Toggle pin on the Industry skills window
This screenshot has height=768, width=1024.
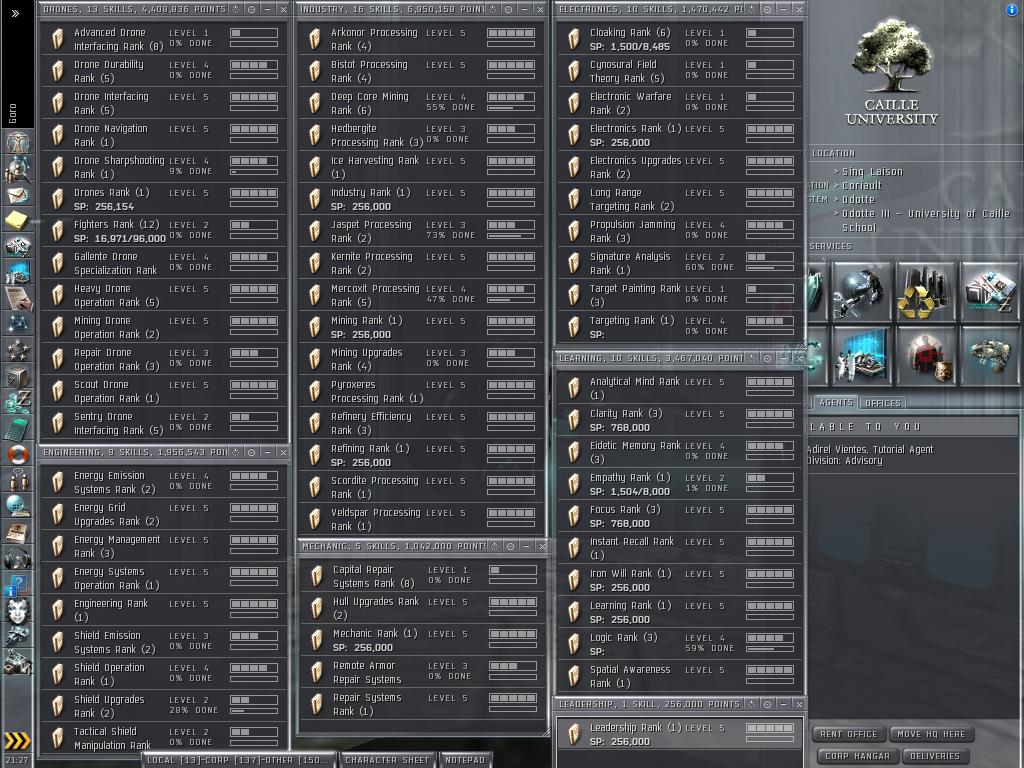(x=508, y=9)
